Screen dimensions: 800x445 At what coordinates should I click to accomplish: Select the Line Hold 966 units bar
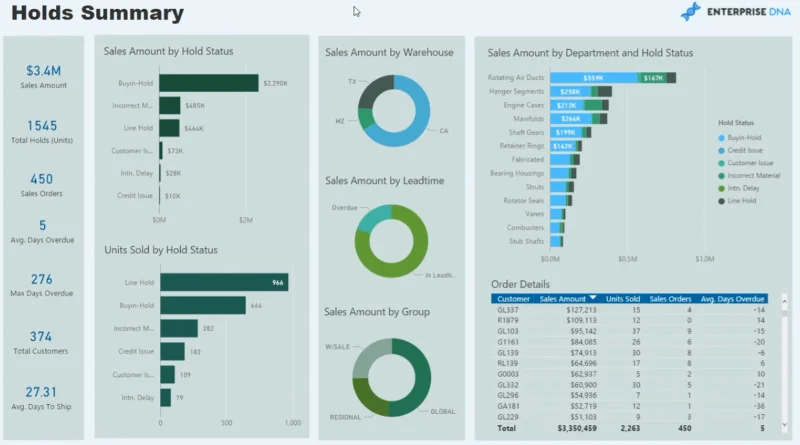point(224,282)
